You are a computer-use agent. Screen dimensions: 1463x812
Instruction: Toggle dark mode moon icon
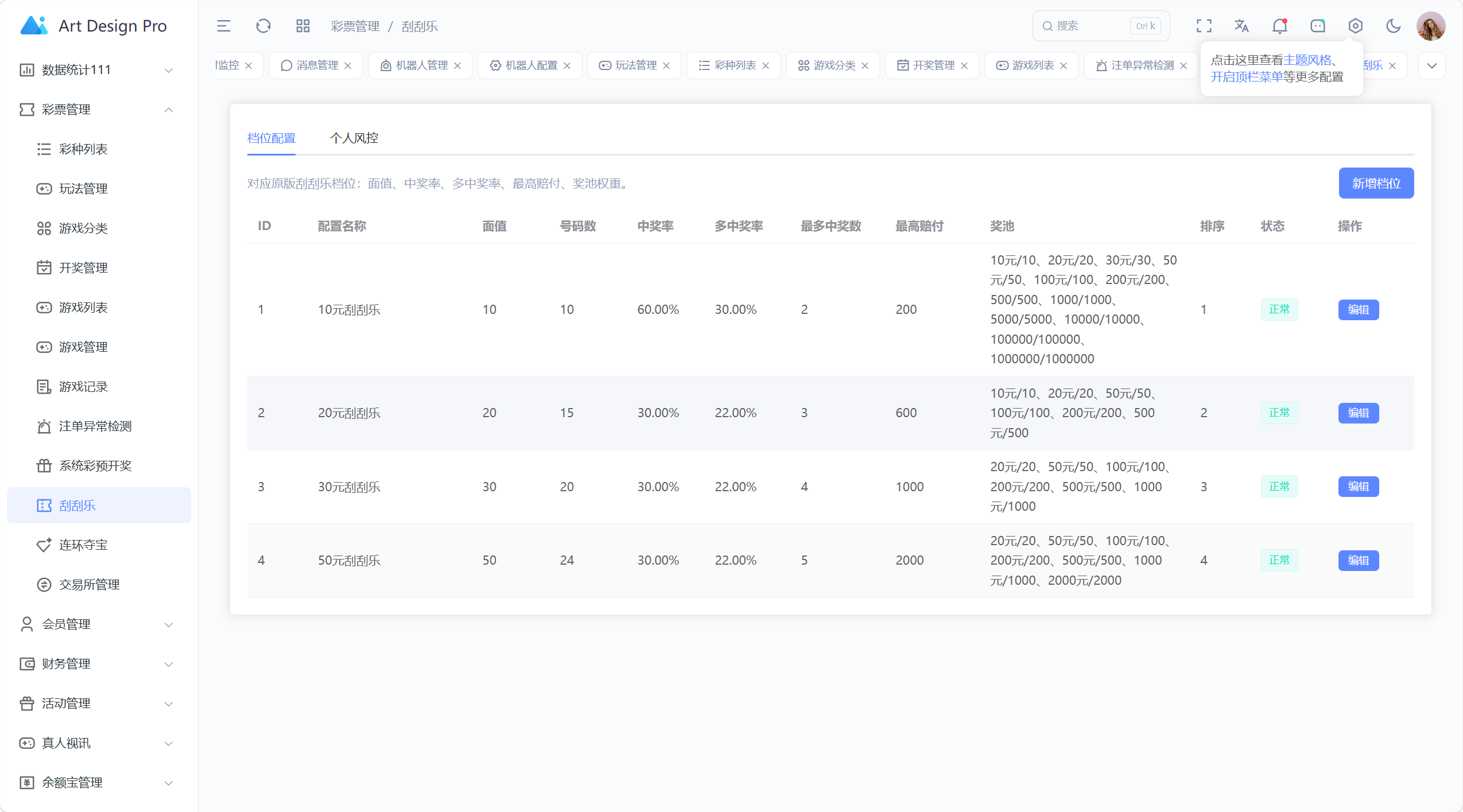tap(1394, 26)
